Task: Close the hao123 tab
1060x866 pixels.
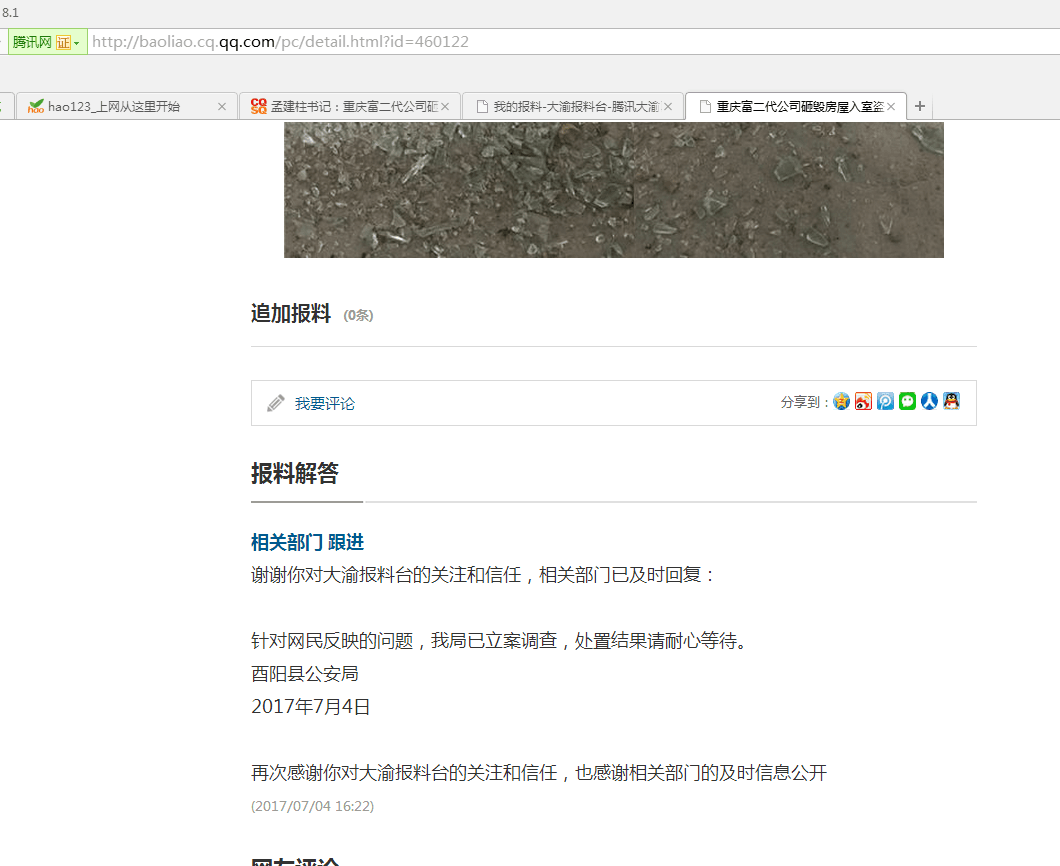Action: point(222,106)
